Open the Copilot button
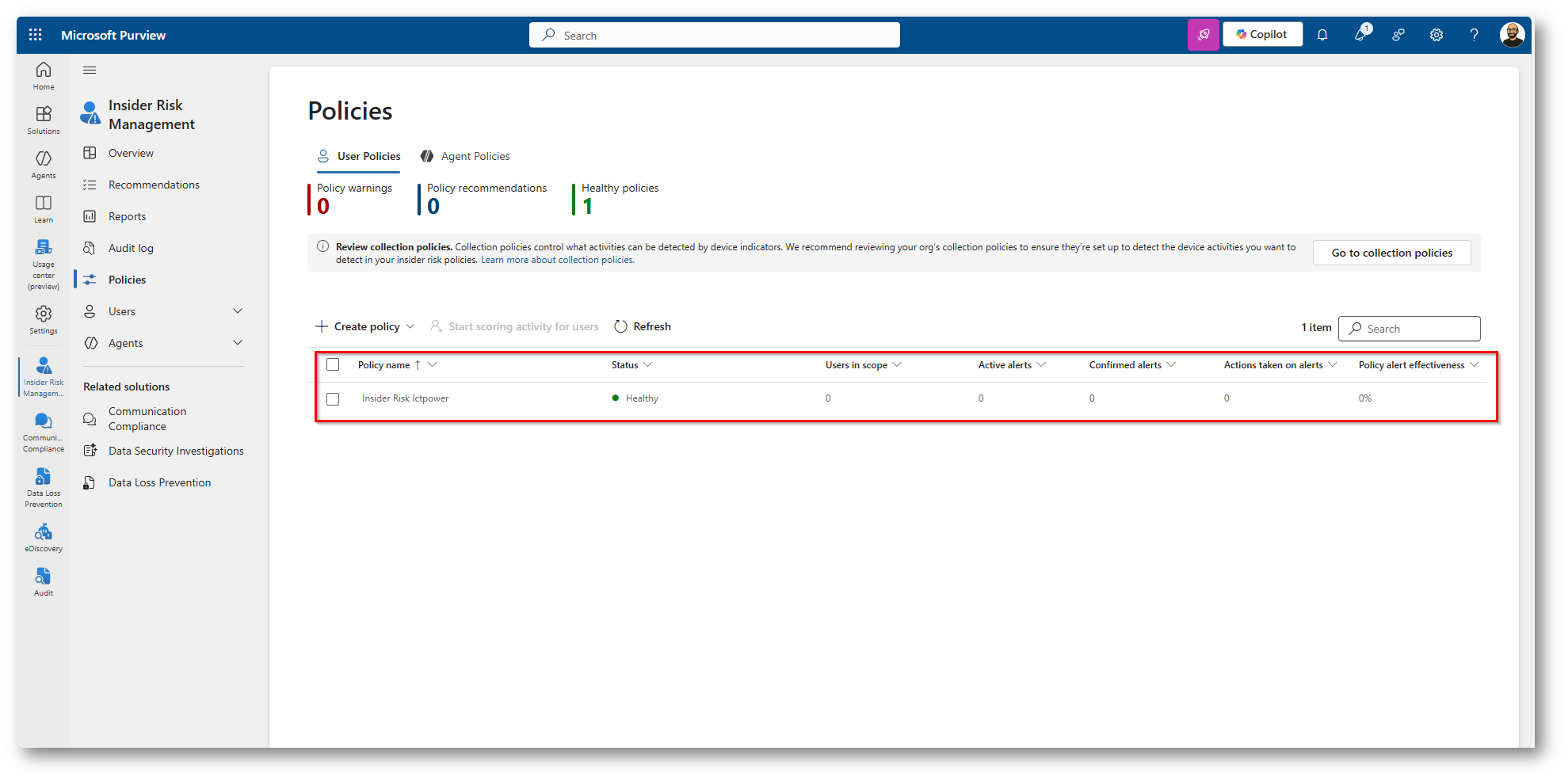1568x781 pixels. 1262,34
